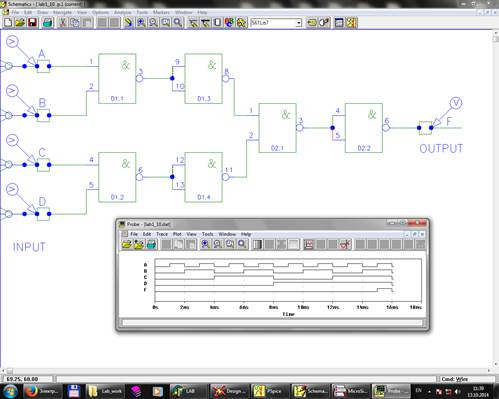This screenshot has height=399, width=499.
Task: Save the schematic with the floppy disk icon
Action: 32,23
